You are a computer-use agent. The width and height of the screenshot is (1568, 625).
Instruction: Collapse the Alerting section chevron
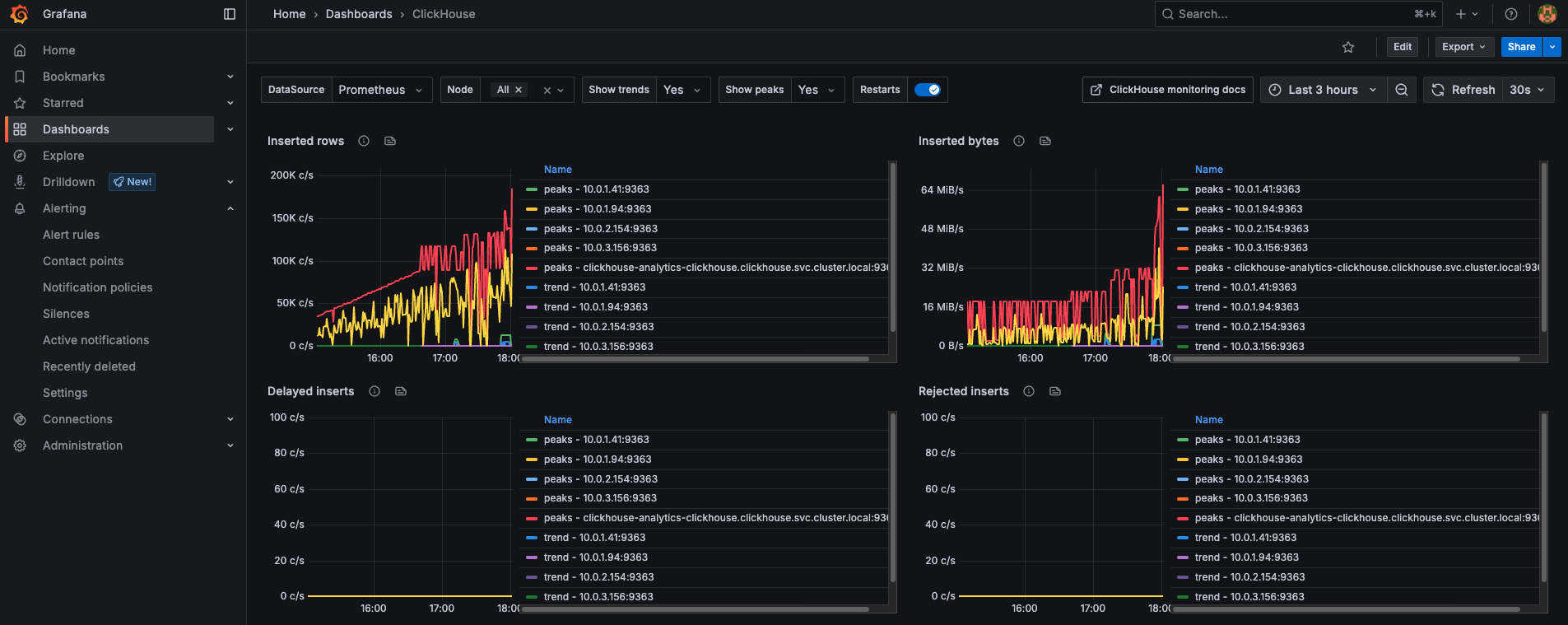click(230, 208)
